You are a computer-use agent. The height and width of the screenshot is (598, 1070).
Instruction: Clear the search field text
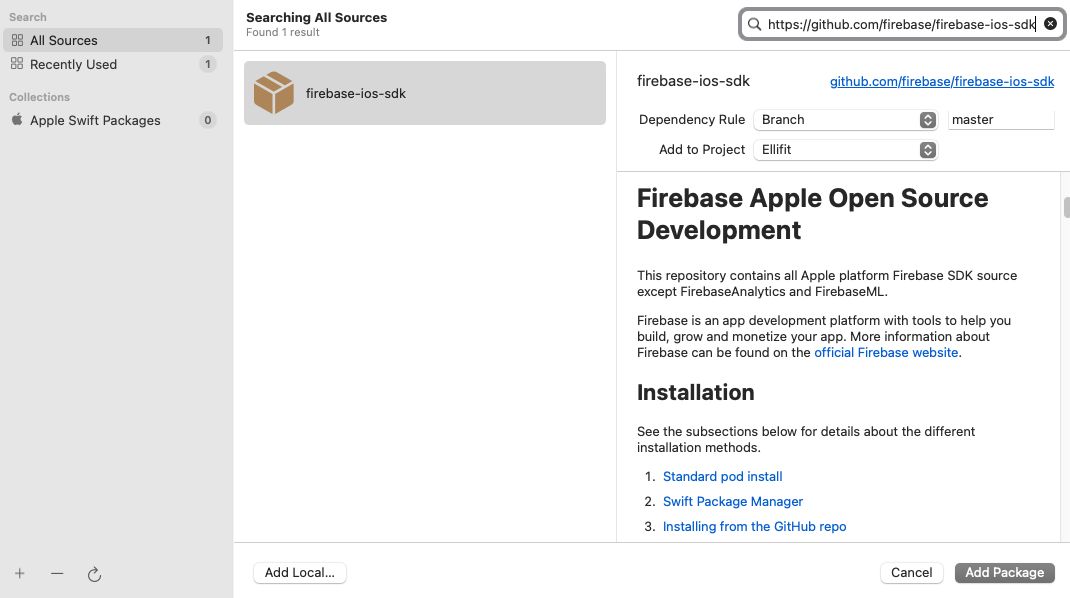point(1050,24)
